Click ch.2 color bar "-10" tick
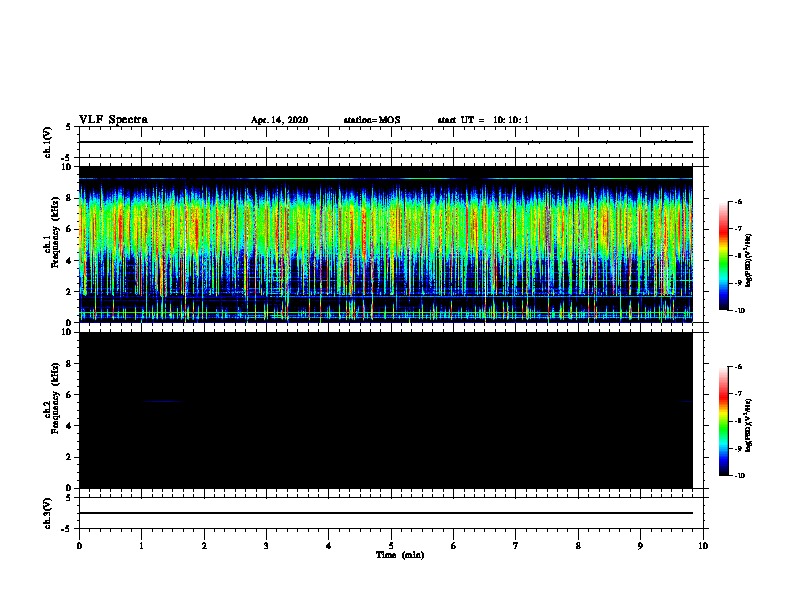Viewport: 792px width, 612px height. click(739, 476)
